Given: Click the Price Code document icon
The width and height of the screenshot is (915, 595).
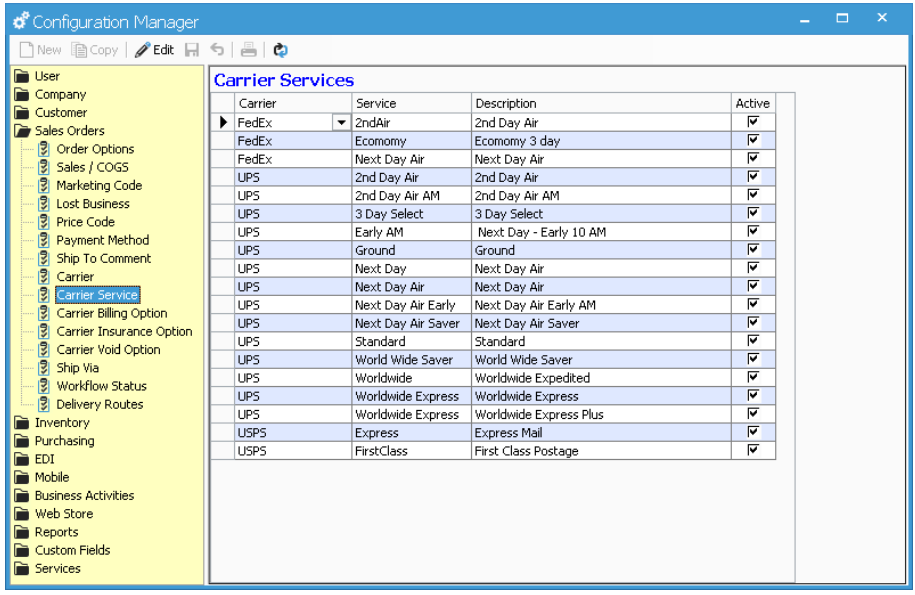Looking at the screenshot, I should click(x=44, y=222).
